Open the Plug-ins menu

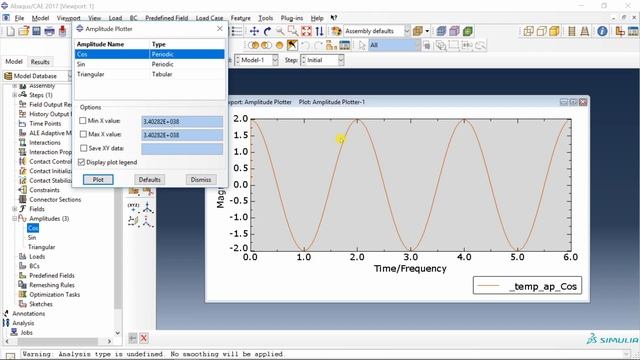292,18
